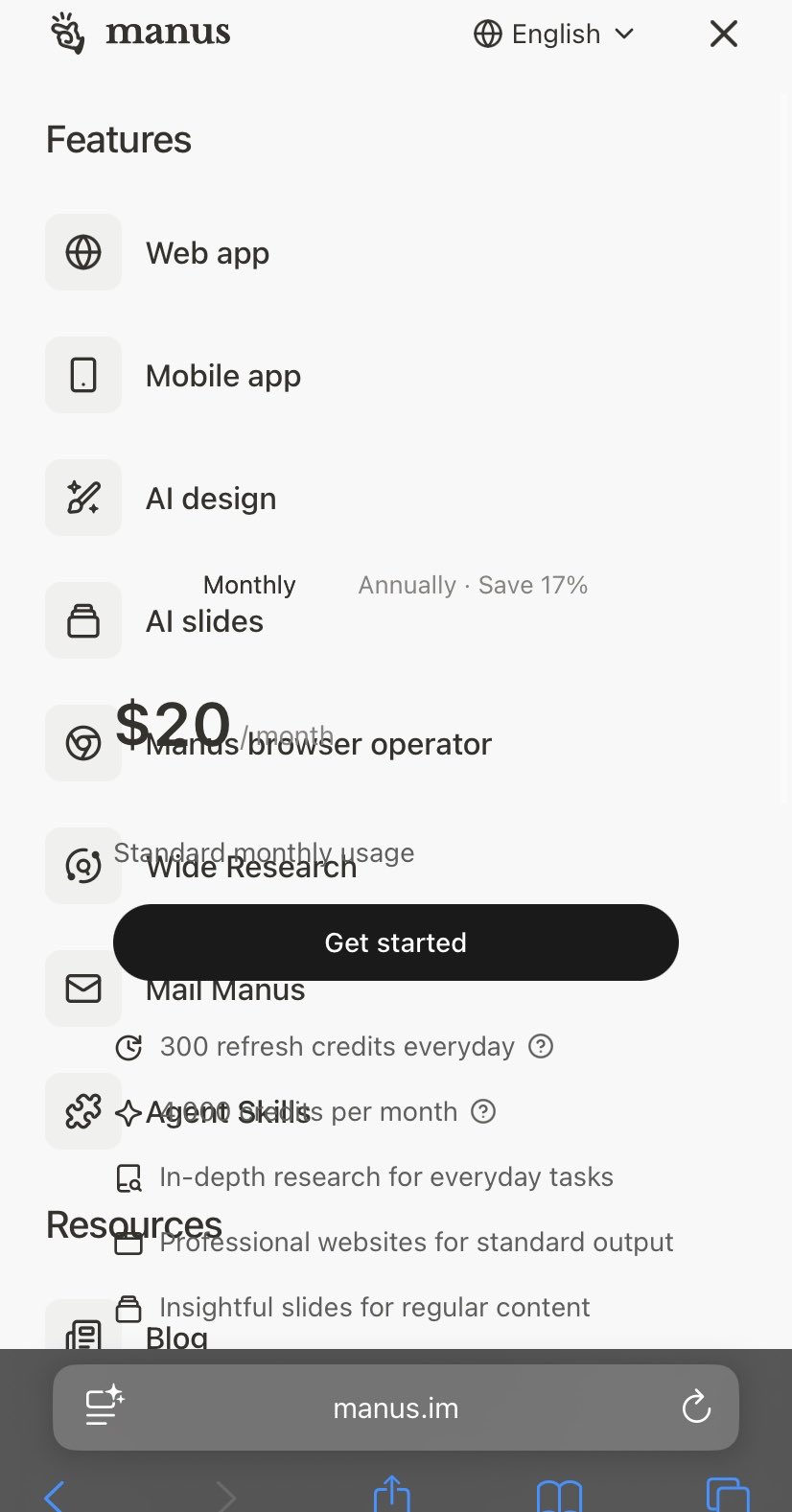Open the Web app globe icon
This screenshot has width=792, height=1512.
[83, 252]
